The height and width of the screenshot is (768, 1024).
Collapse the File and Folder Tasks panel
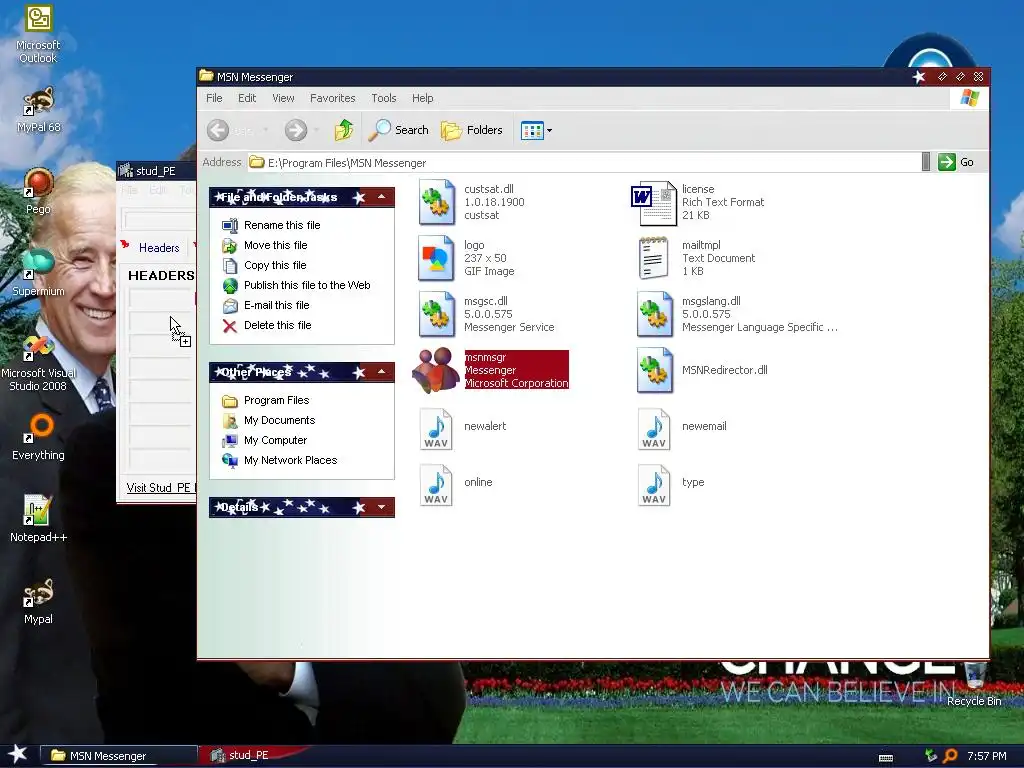point(381,197)
